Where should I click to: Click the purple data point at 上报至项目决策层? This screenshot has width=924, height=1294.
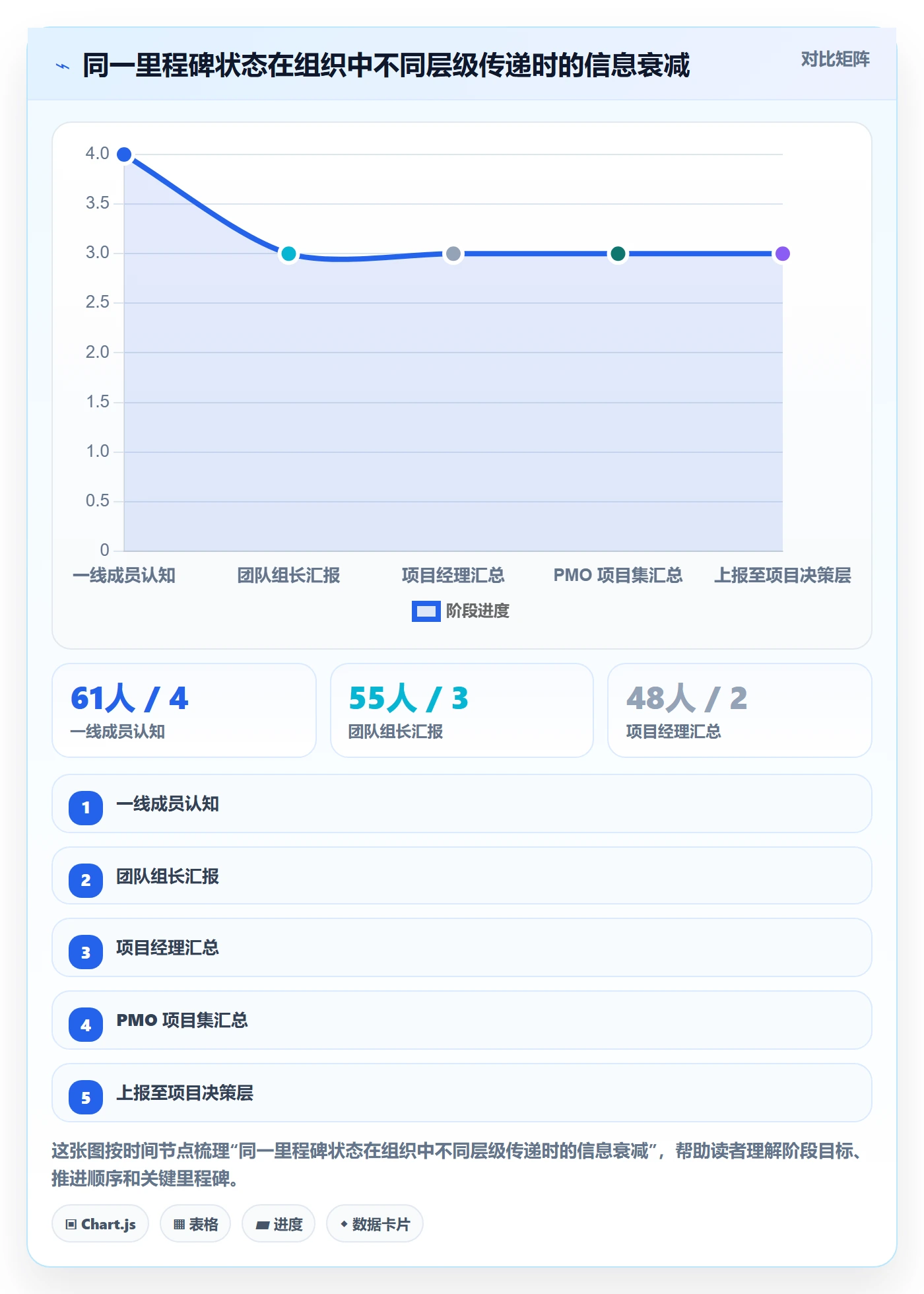pyautogui.click(x=783, y=254)
